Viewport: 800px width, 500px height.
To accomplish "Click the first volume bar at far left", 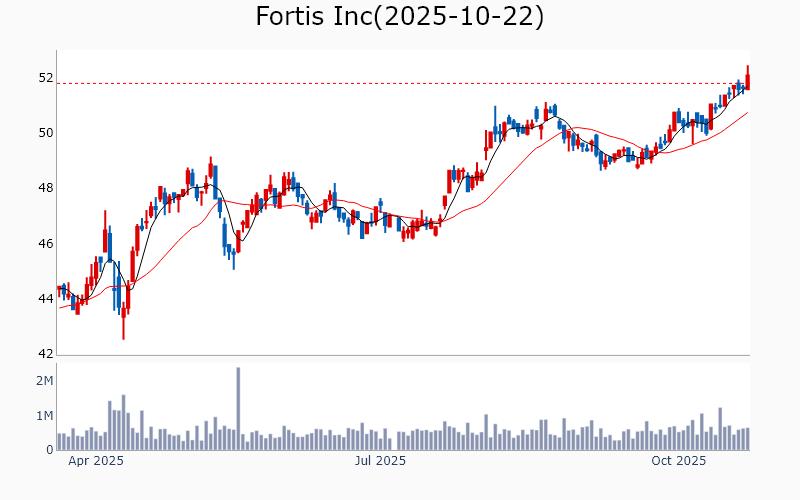I will click(x=59, y=442).
